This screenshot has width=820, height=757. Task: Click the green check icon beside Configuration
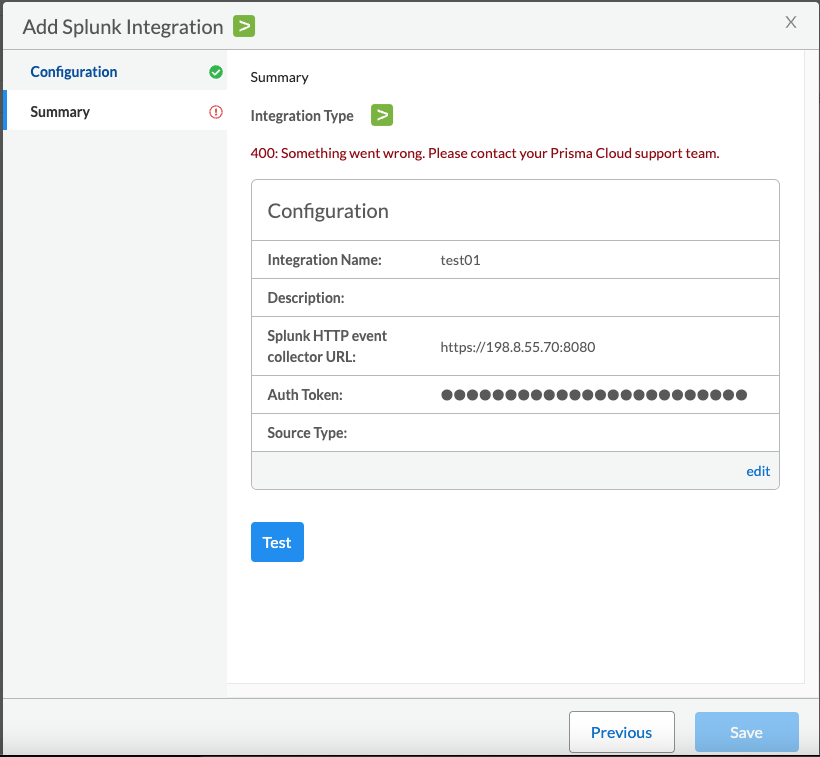tap(216, 72)
